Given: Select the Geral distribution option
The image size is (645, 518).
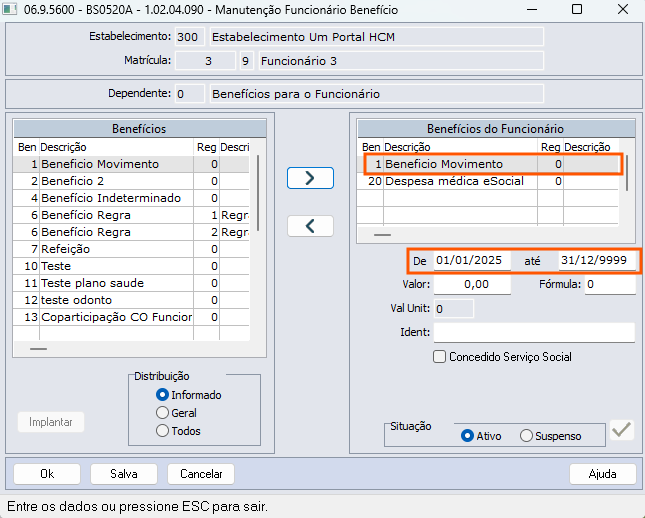Looking at the screenshot, I should (x=176, y=413).
